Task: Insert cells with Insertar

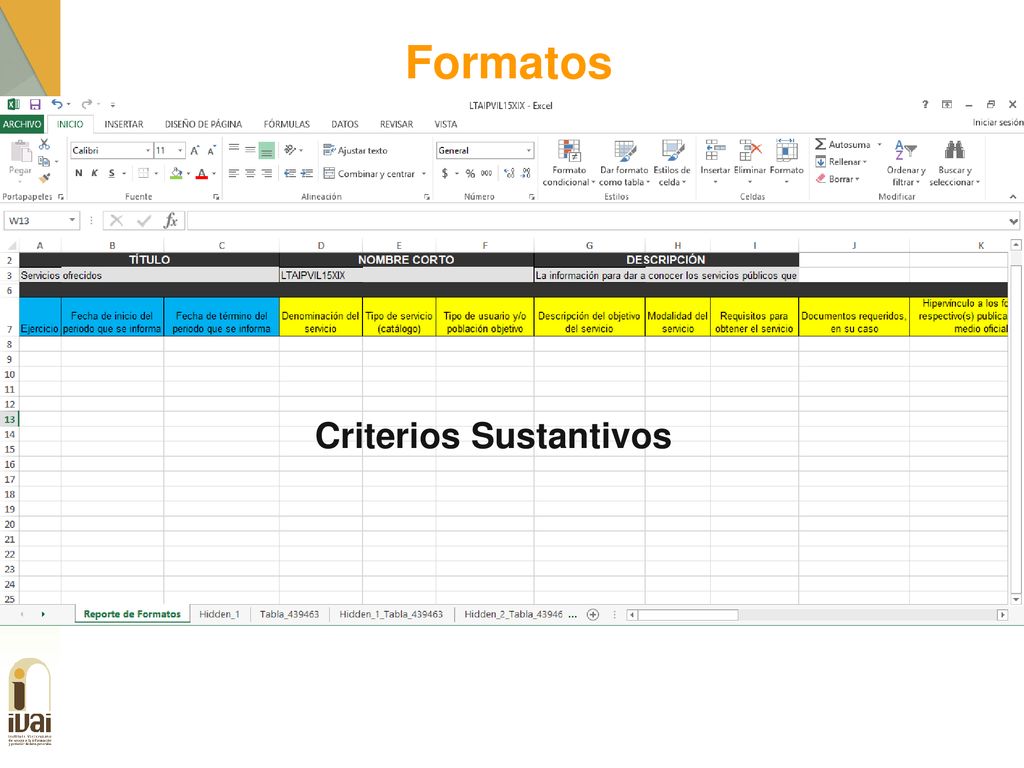Action: tap(715, 160)
